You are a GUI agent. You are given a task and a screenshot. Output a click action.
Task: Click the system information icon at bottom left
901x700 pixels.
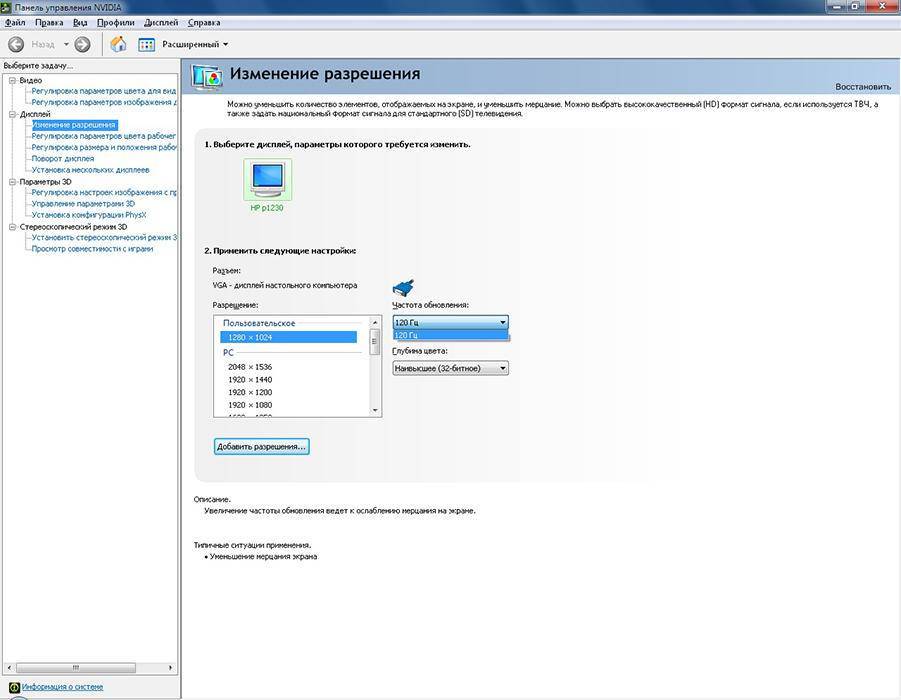(14, 687)
